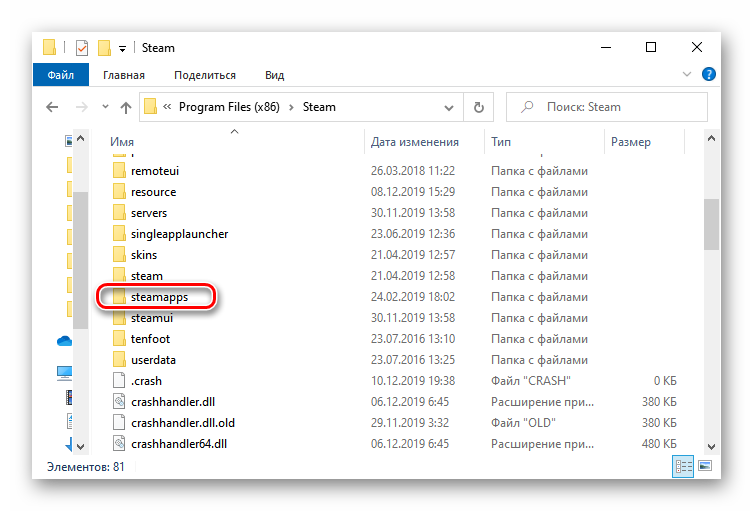Select the resource folder
Viewport: 753px width, 511px height.
tap(153, 192)
